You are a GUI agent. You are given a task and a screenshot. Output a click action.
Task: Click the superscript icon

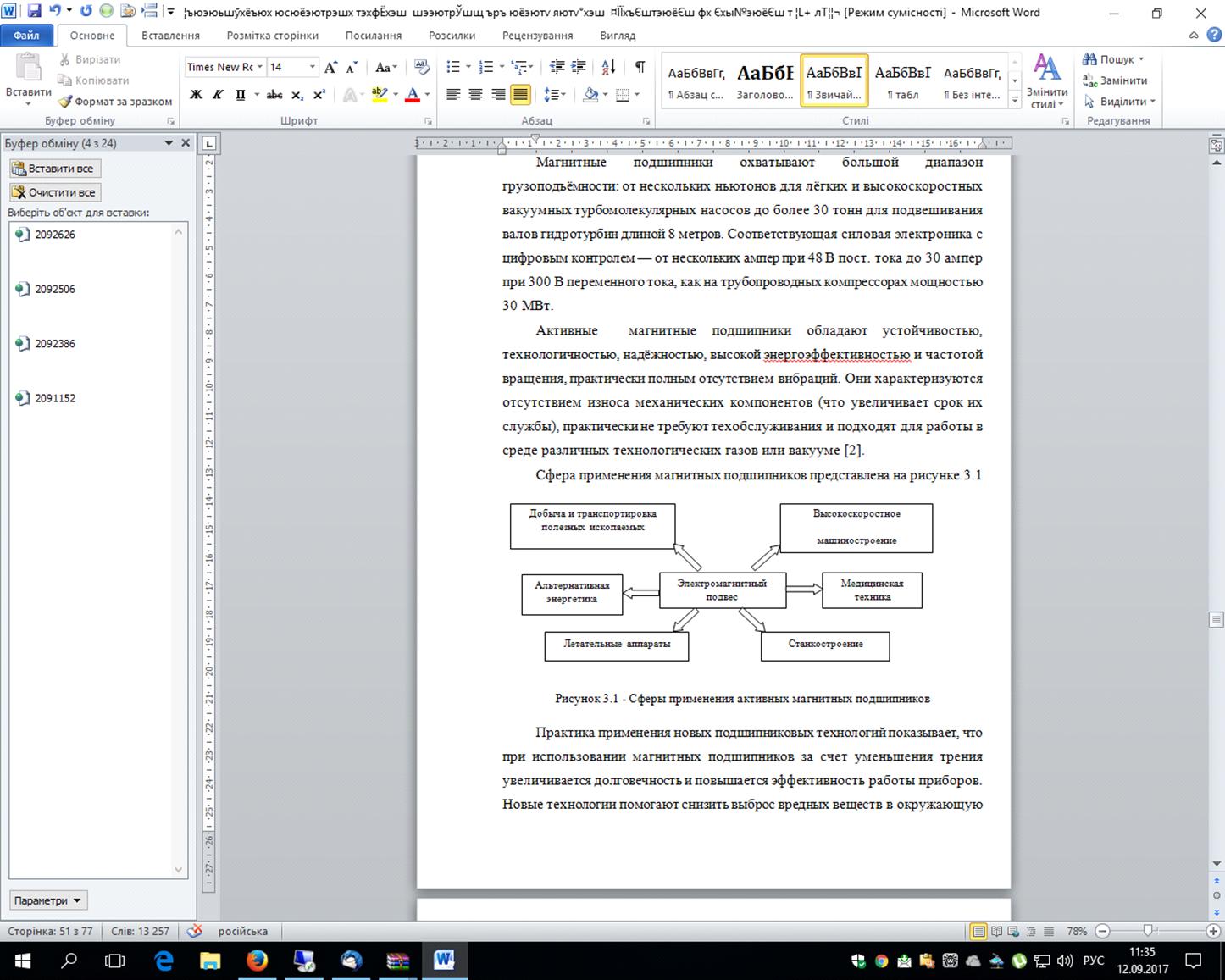point(319,95)
